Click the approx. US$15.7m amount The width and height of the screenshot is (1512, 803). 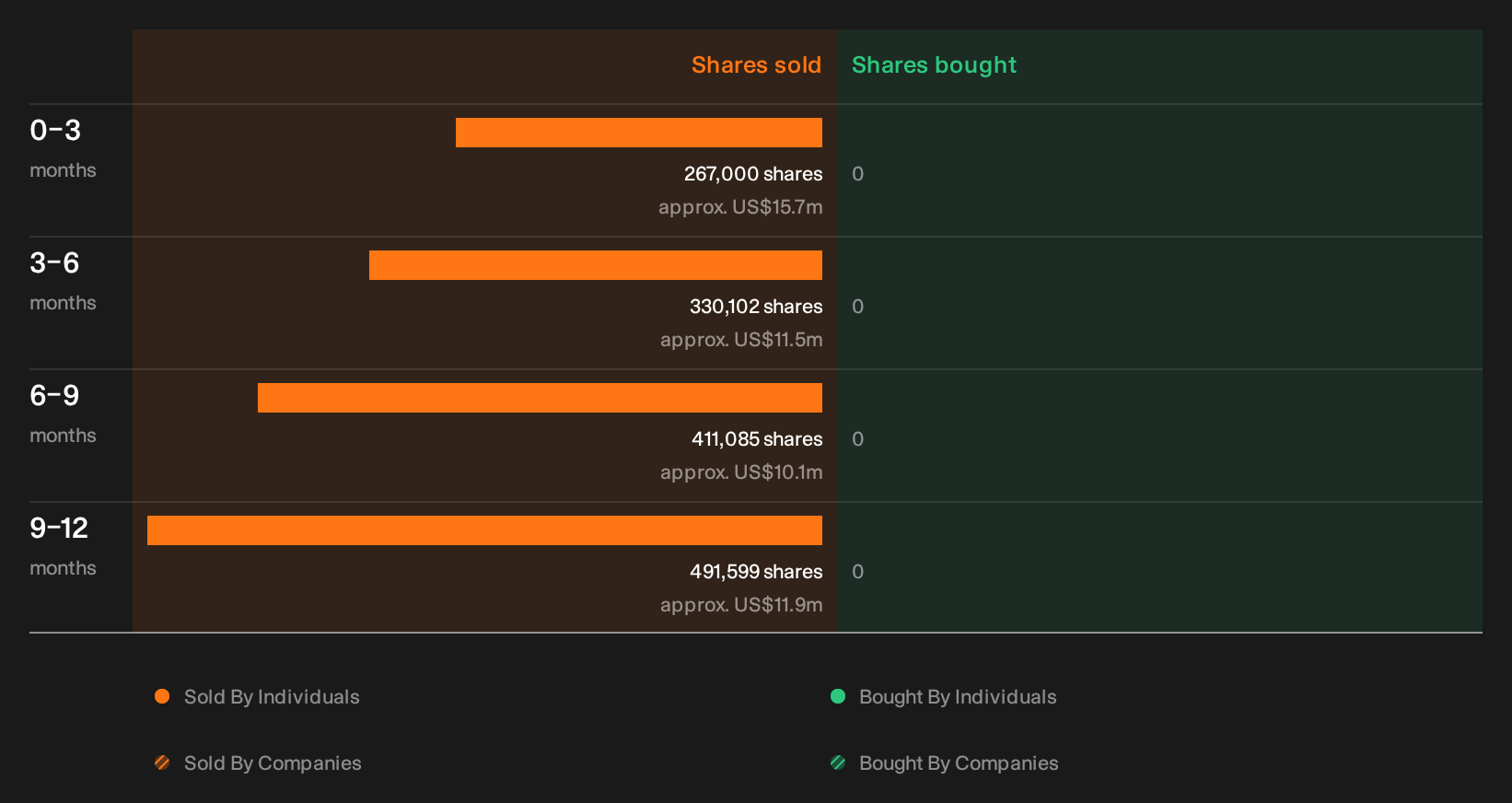[740, 207]
